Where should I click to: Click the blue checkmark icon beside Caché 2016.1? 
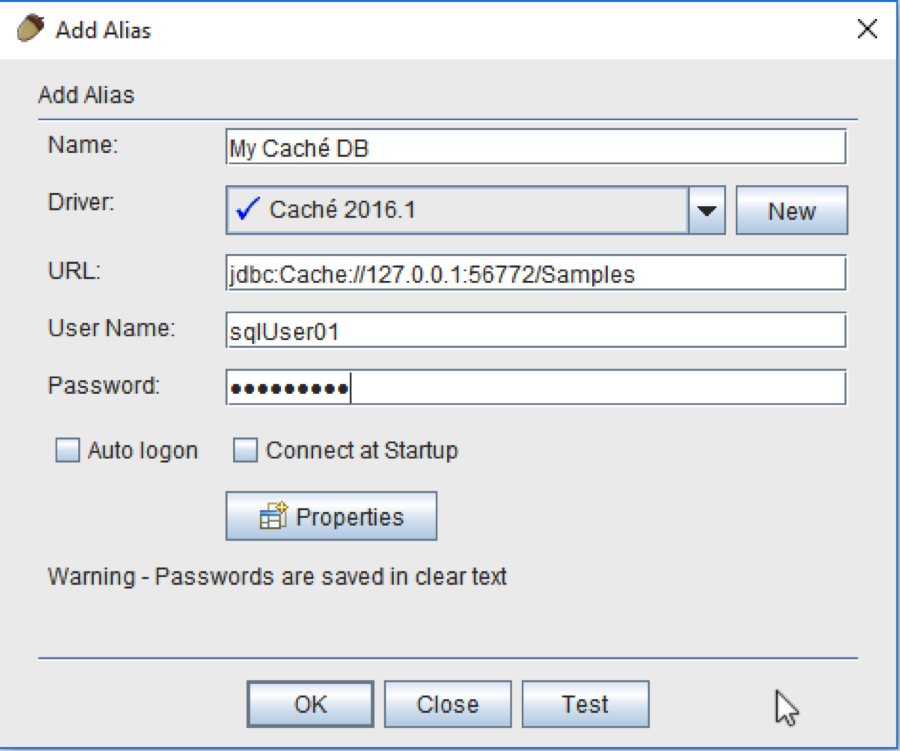tap(246, 210)
